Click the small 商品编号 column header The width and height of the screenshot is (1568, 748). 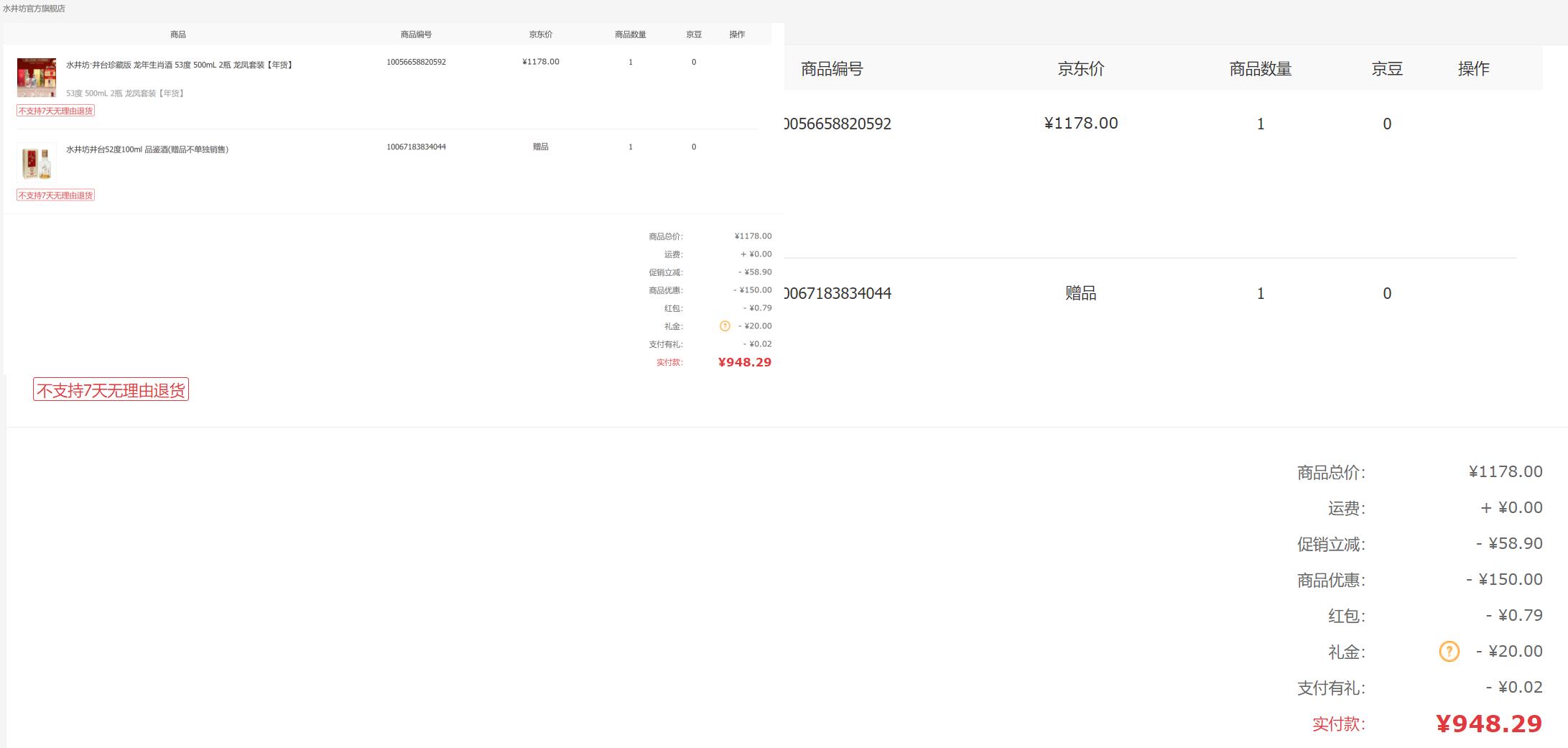pos(416,34)
